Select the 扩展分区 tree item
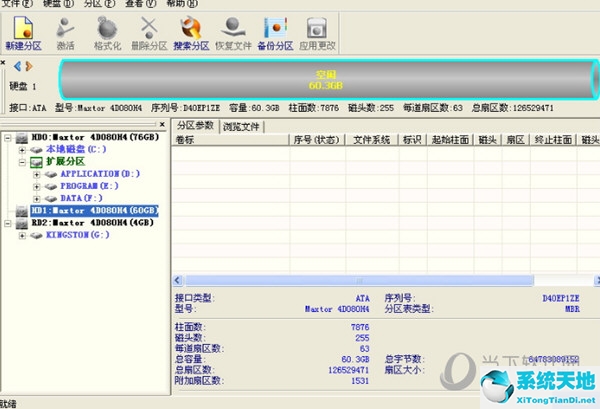The height and width of the screenshot is (409, 600). (65, 161)
